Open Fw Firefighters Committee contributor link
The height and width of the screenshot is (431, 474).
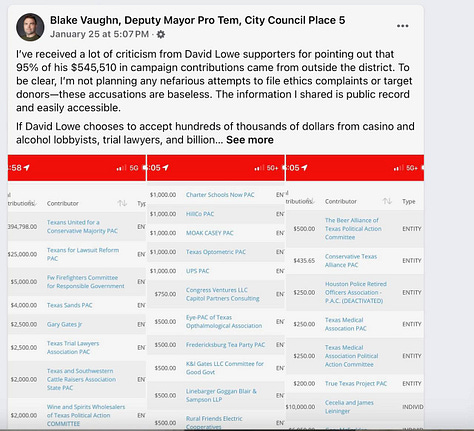(85, 282)
